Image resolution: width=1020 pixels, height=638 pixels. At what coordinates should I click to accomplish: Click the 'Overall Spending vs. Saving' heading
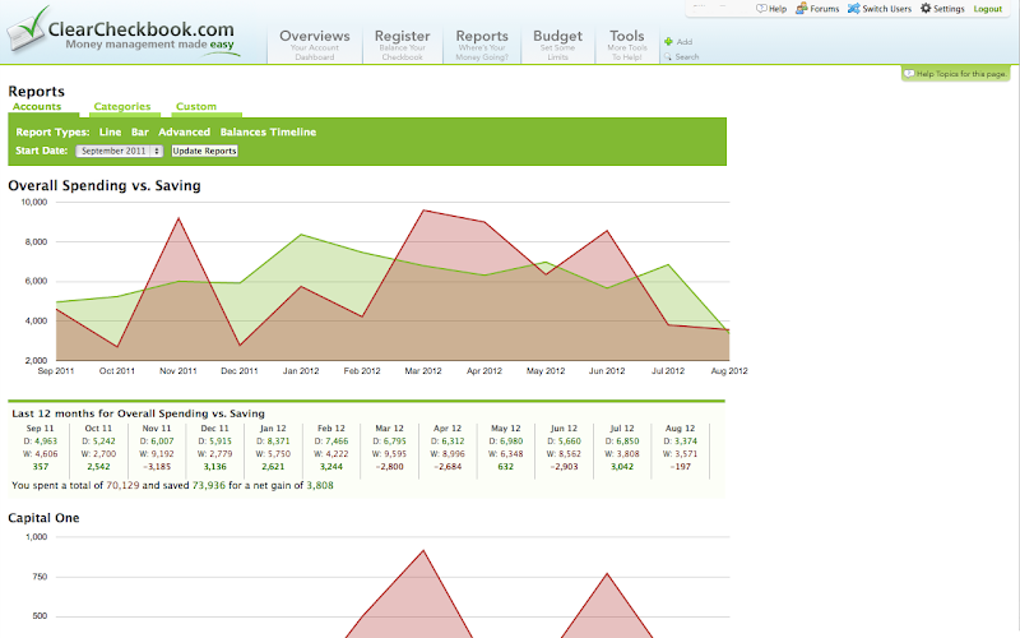104,185
